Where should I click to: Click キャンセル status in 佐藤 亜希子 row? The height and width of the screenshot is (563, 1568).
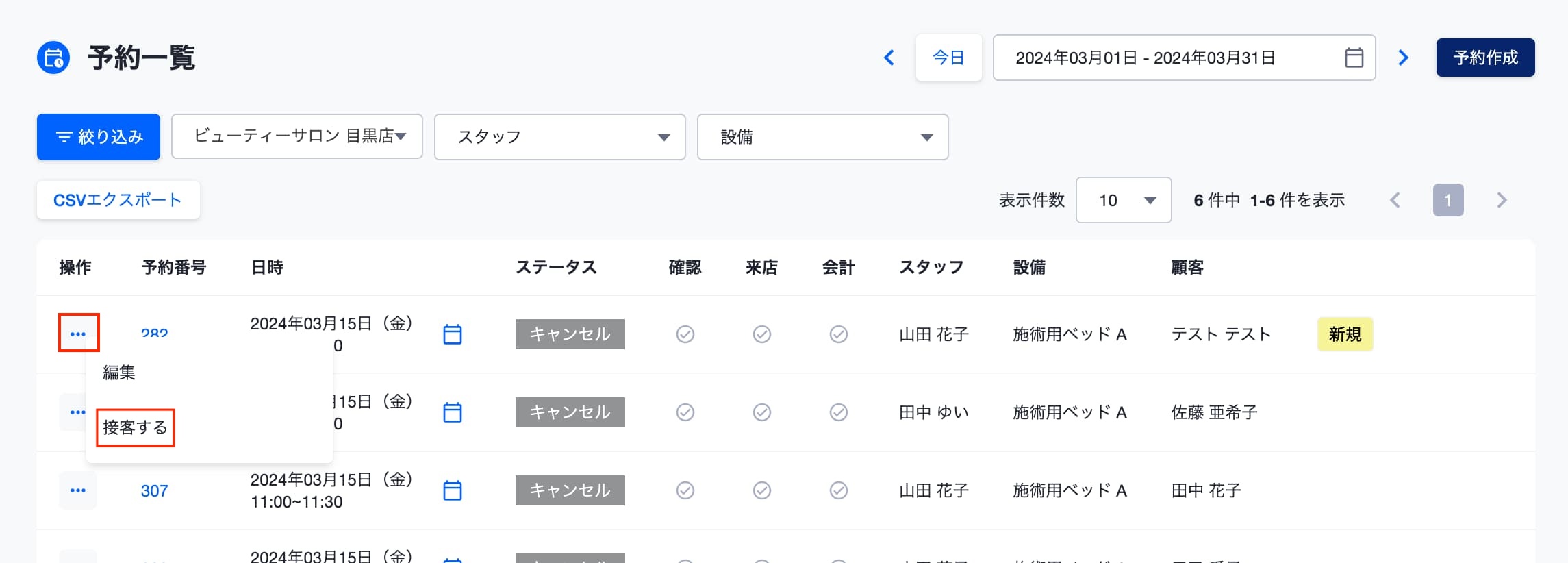[x=570, y=412]
